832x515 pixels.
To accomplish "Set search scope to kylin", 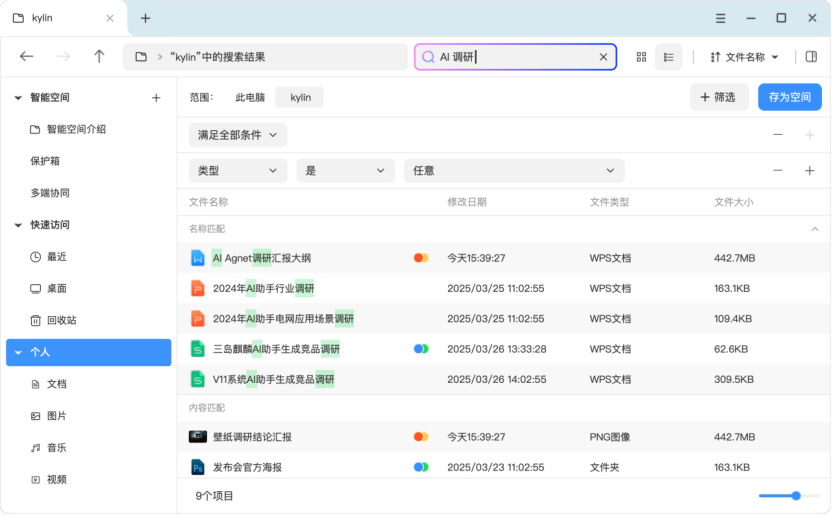I will coord(300,98).
